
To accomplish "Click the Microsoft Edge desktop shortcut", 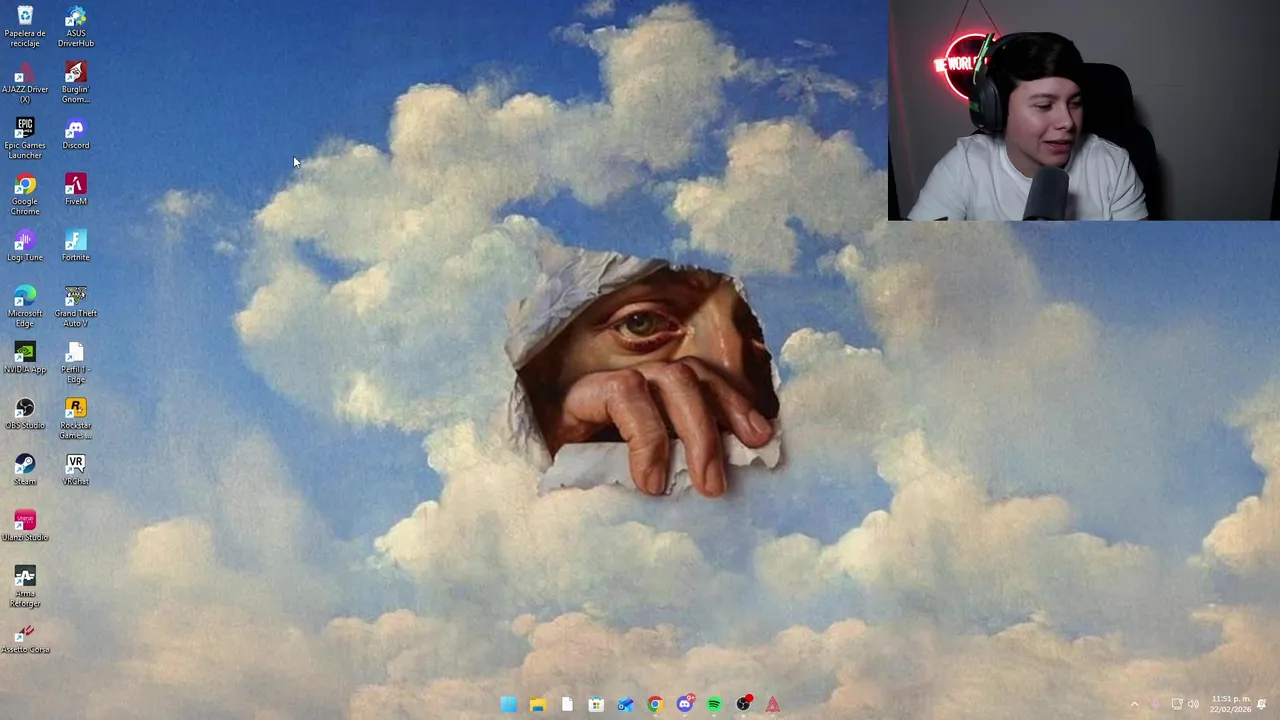I will [25, 307].
